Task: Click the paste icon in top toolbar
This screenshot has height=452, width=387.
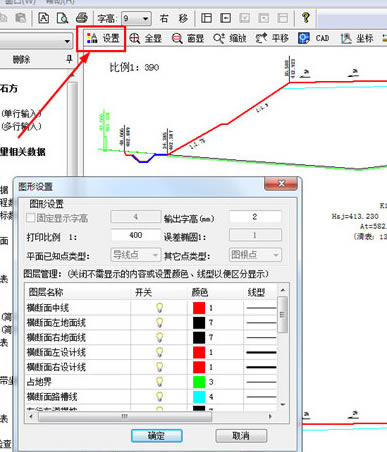Action: [x=21, y=18]
